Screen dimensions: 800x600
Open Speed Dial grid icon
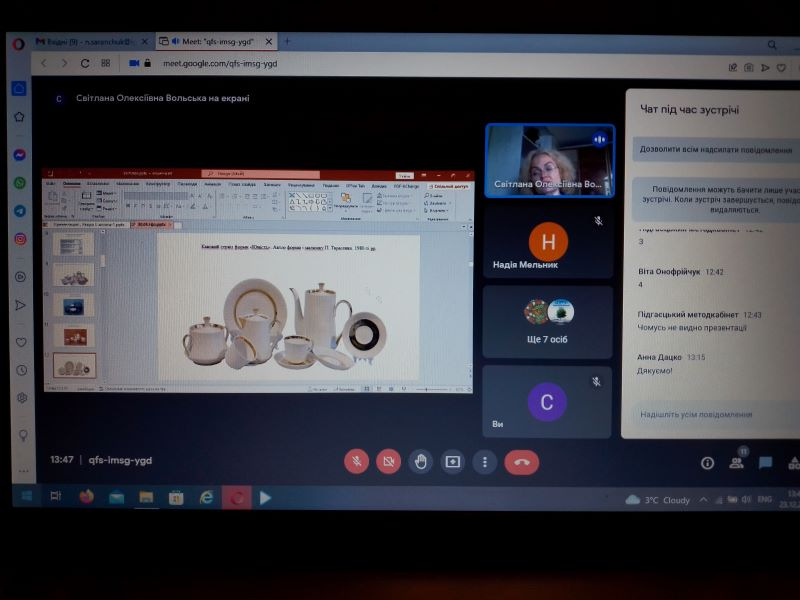pos(106,63)
